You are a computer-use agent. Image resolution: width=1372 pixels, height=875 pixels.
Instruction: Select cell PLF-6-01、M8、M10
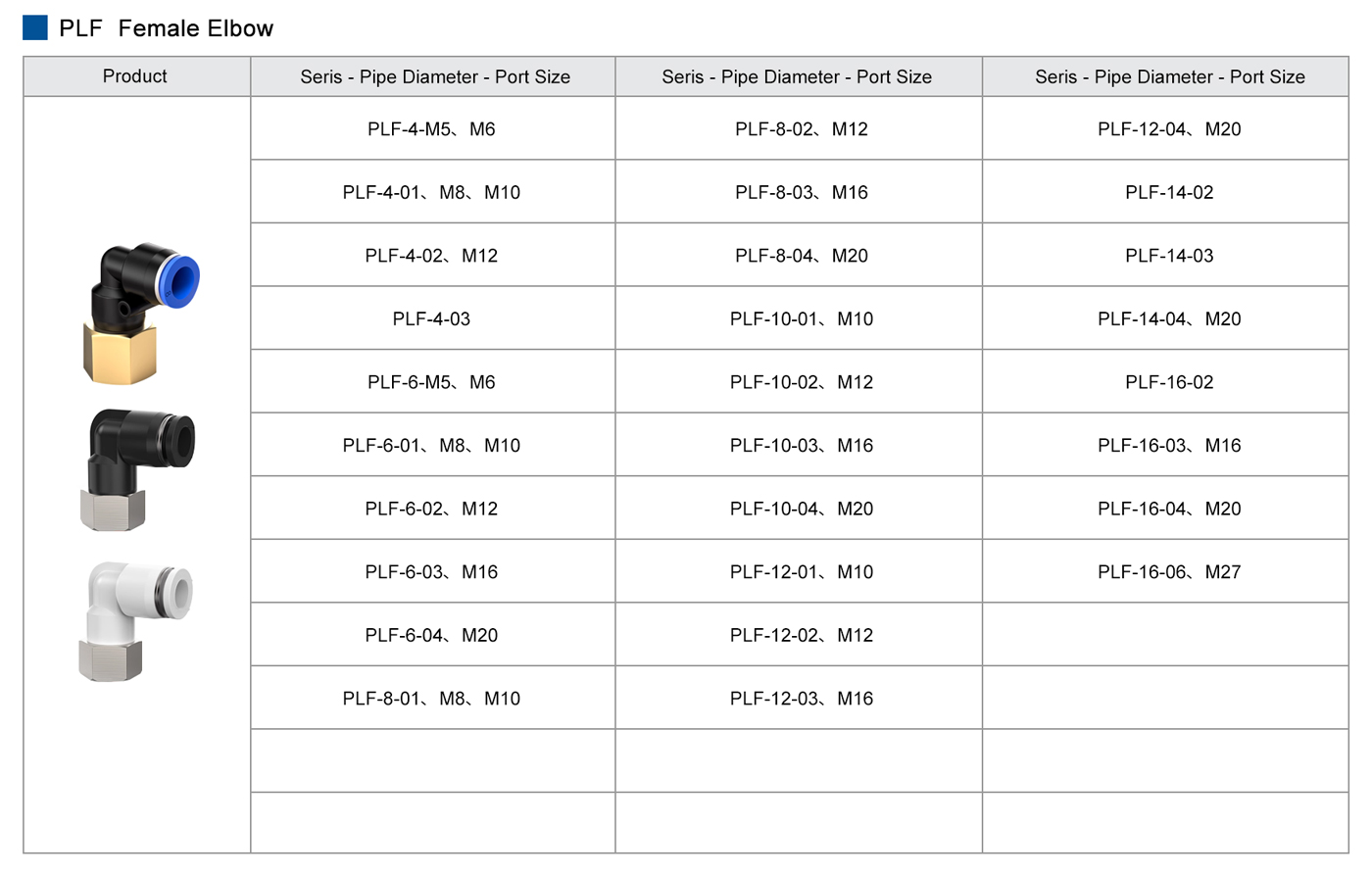pyautogui.click(x=432, y=445)
